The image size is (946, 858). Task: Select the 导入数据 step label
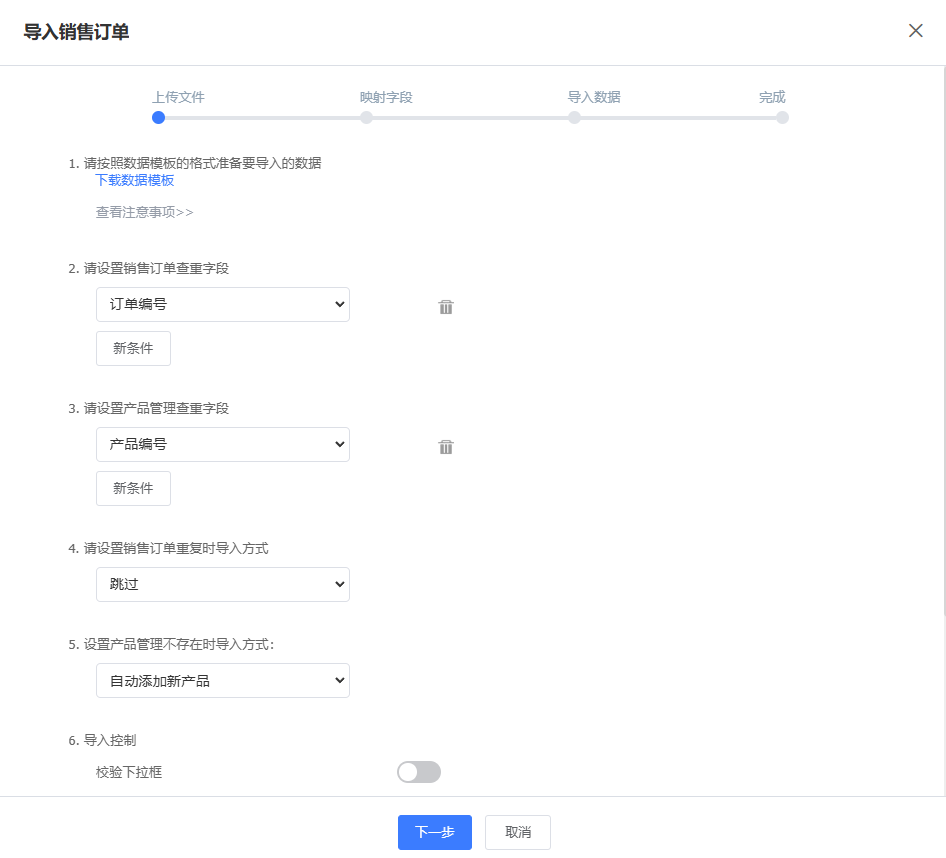tap(594, 97)
